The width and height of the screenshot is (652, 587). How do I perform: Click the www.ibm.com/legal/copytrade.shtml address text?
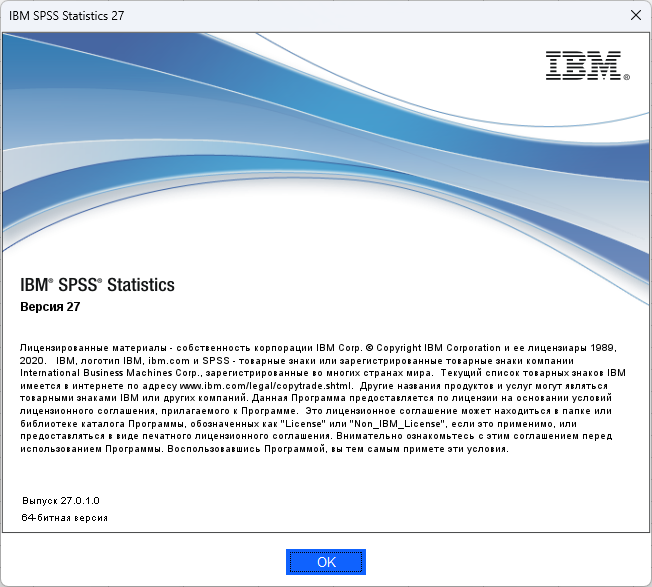(x=266, y=386)
